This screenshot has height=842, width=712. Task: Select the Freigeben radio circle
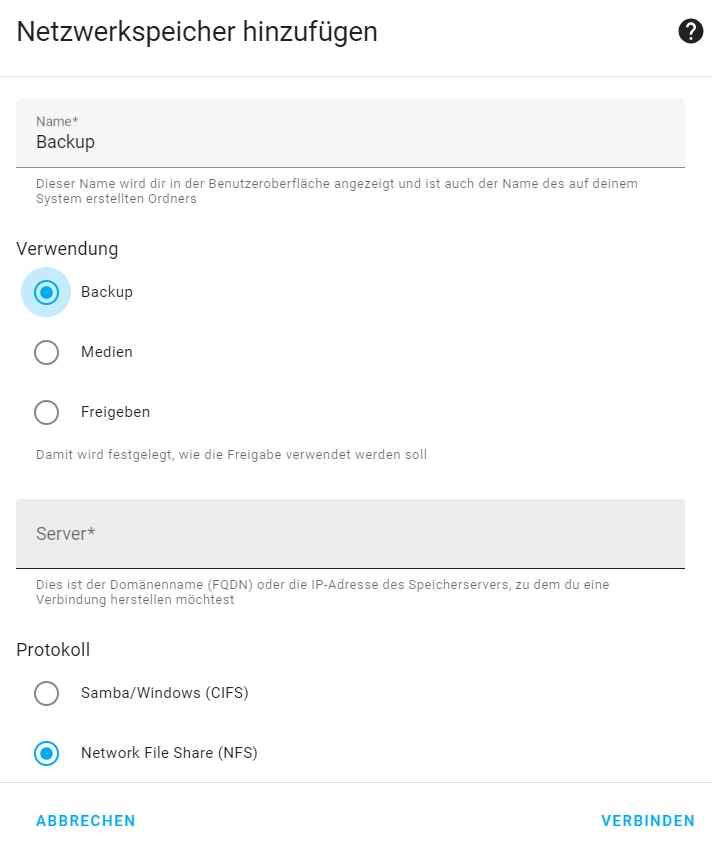coord(46,412)
